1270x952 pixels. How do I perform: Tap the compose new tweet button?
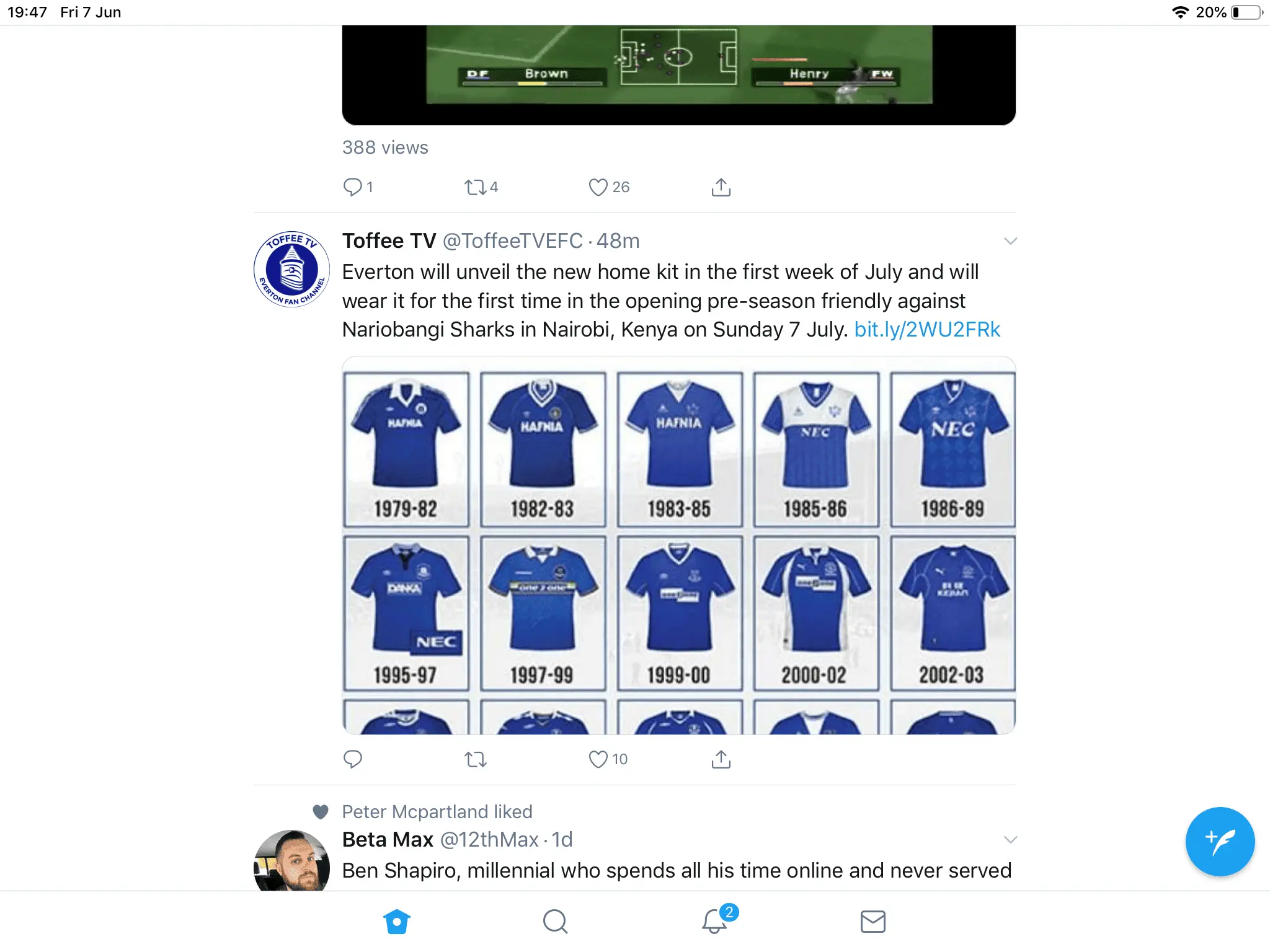tap(1219, 841)
